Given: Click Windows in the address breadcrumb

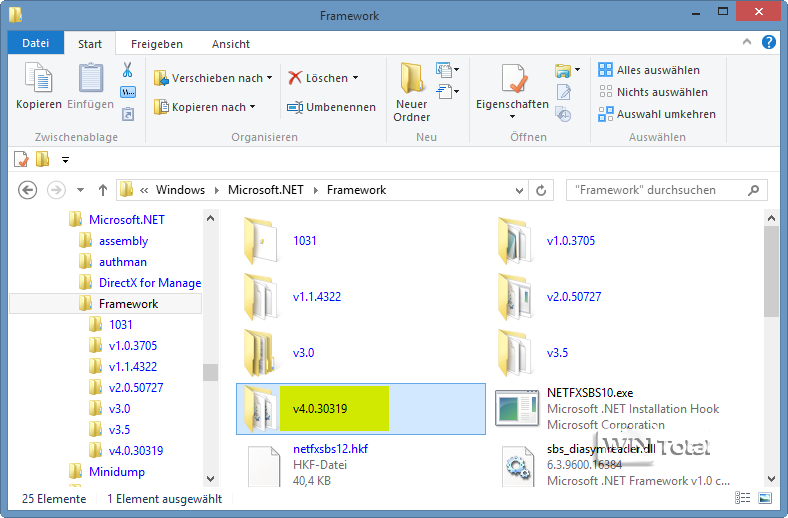Looking at the screenshot, I should [x=180, y=190].
